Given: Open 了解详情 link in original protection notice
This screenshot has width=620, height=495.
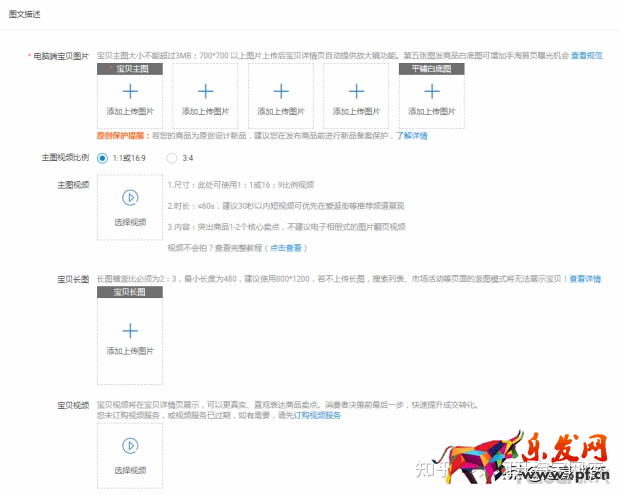Looking at the screenshot, I should tap(411, 135).
